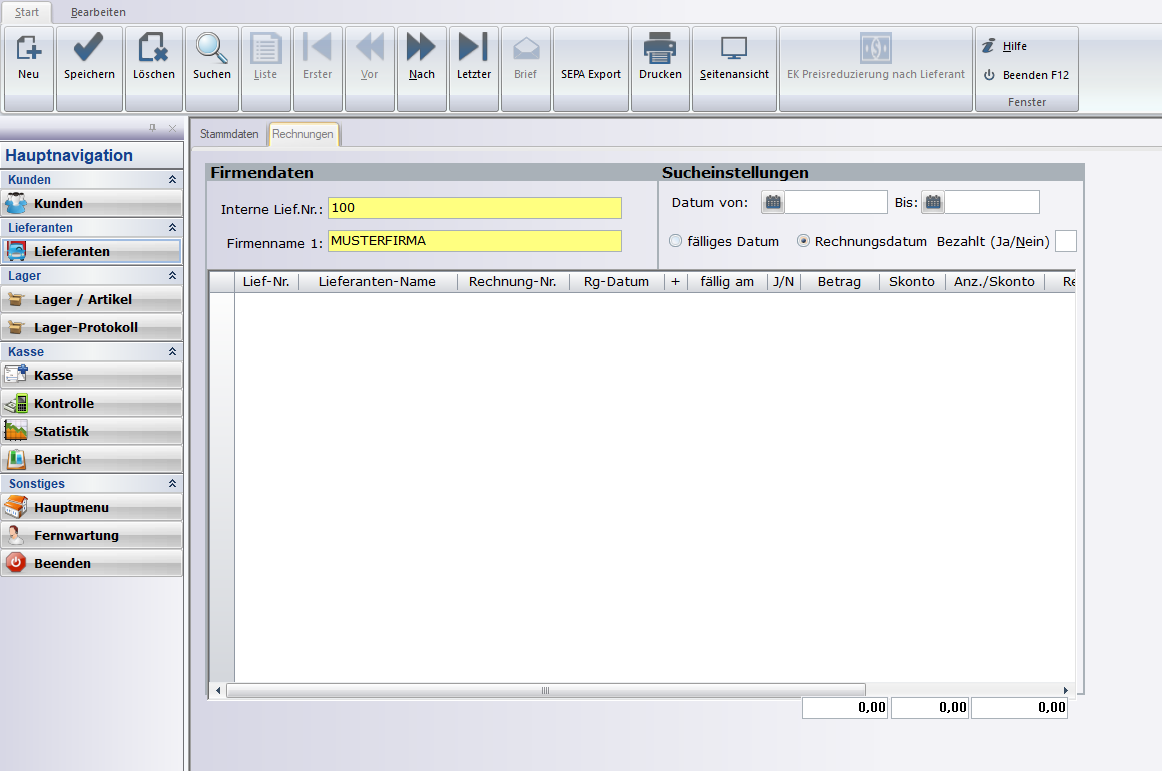Click the Bezahlt (Ja/Nein) box

pyautogui.click(x=1066, y=241)
